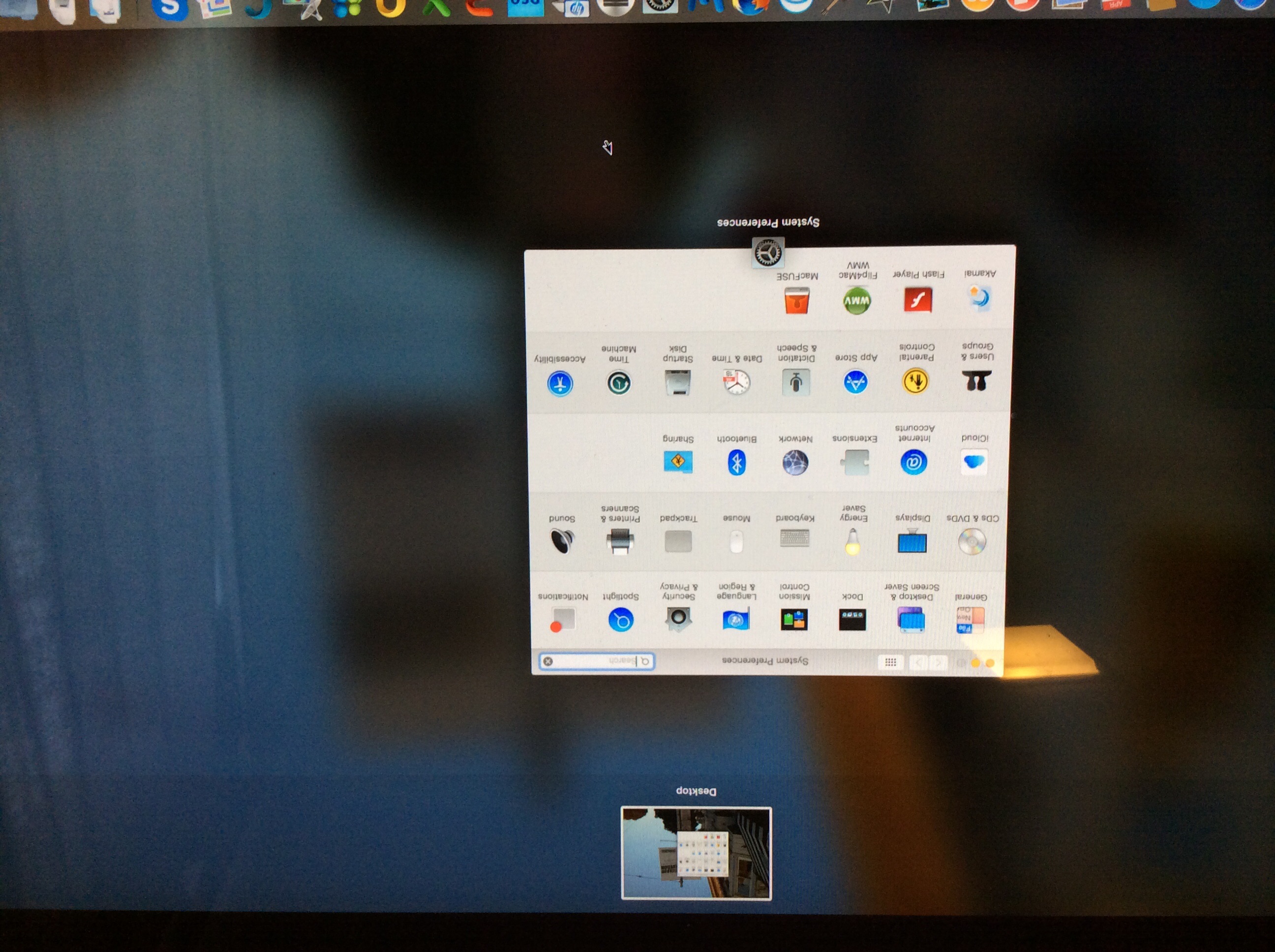The height and width of the screenshot is (952, 1275).
Task: Open Printers & Scanners settings
Action: pos(620,542)
